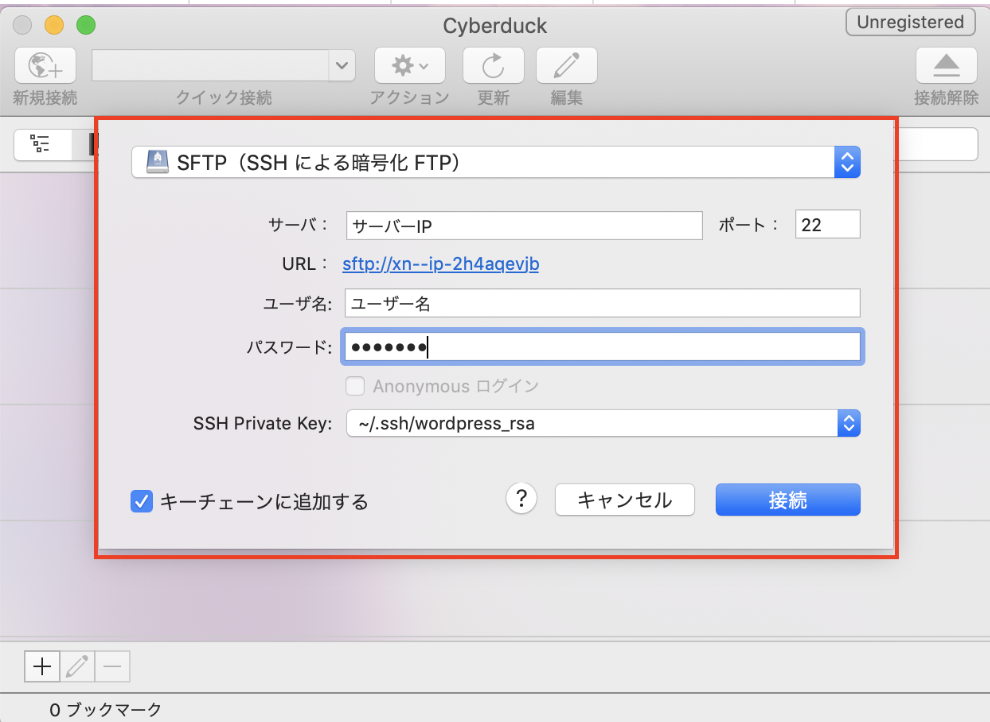990x722 pixels.
Task: Click the yellow minimize window button
Action: click(x=54, y=25)
